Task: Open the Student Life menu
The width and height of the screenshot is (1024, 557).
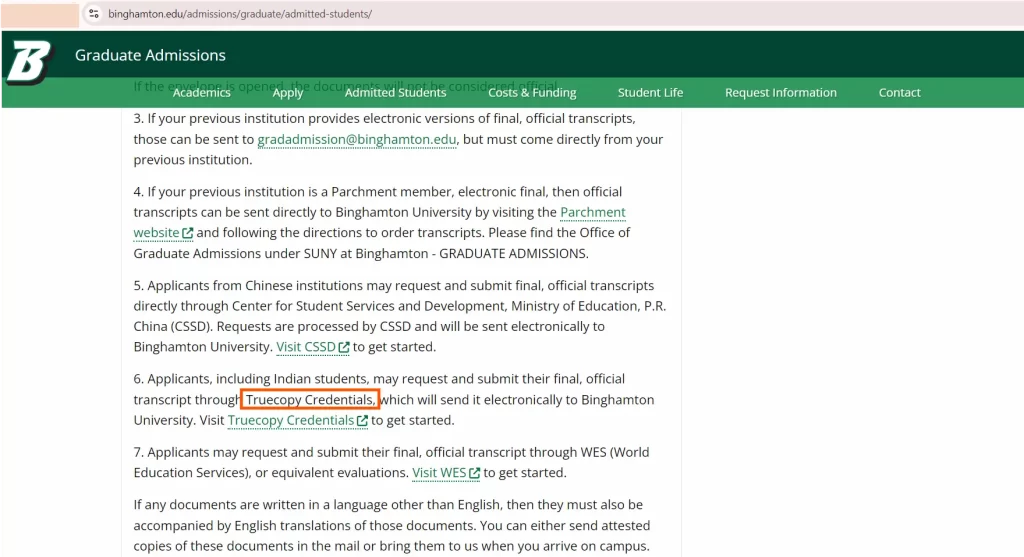Action: 650,93
